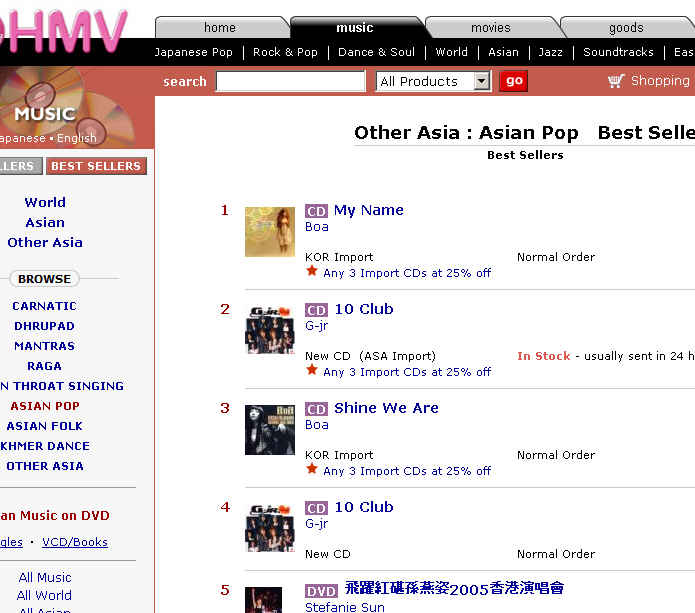Open the goods tab

626,27
